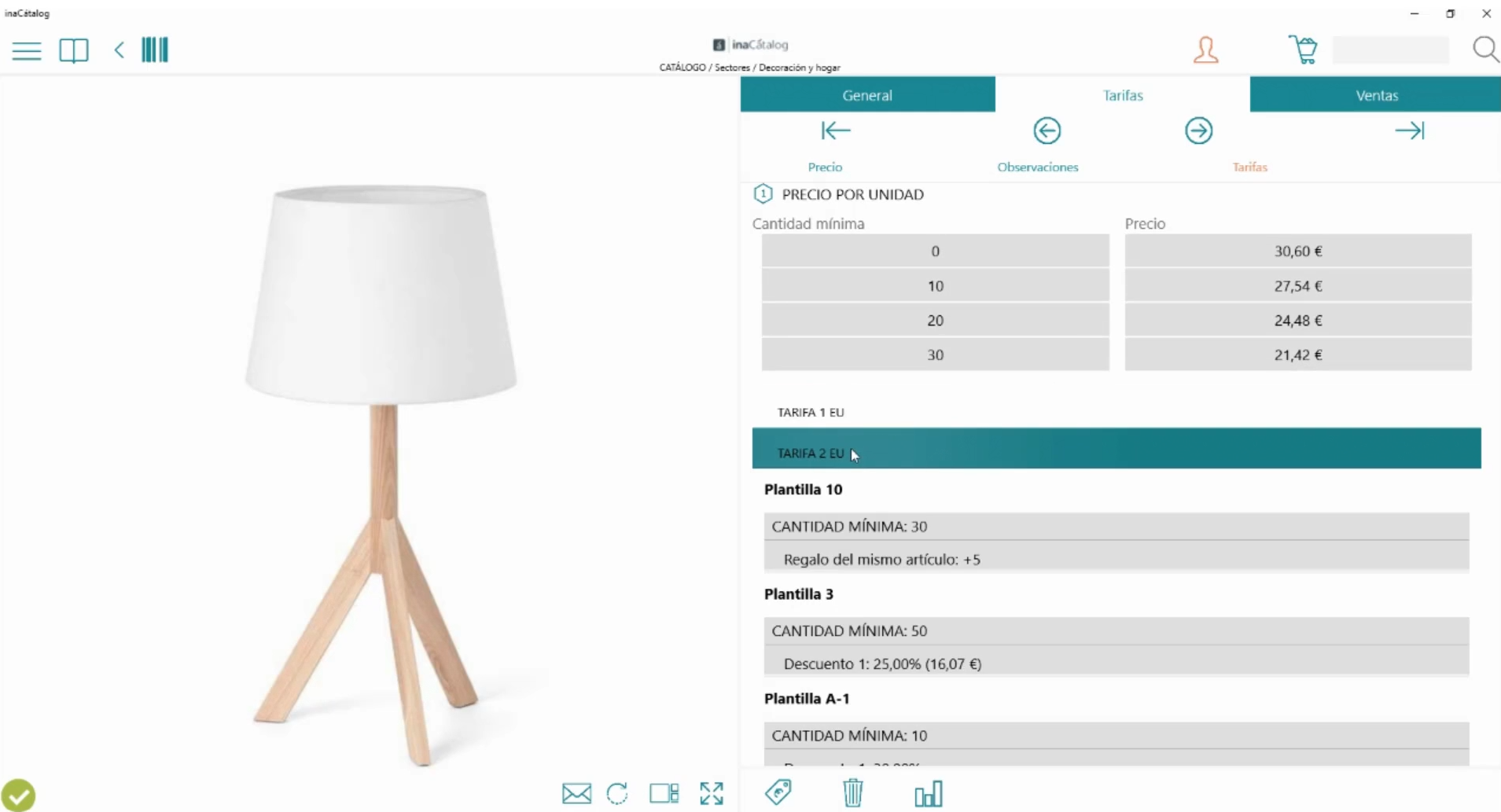Select TARIFA 1 EU row

click(1117, 412)
